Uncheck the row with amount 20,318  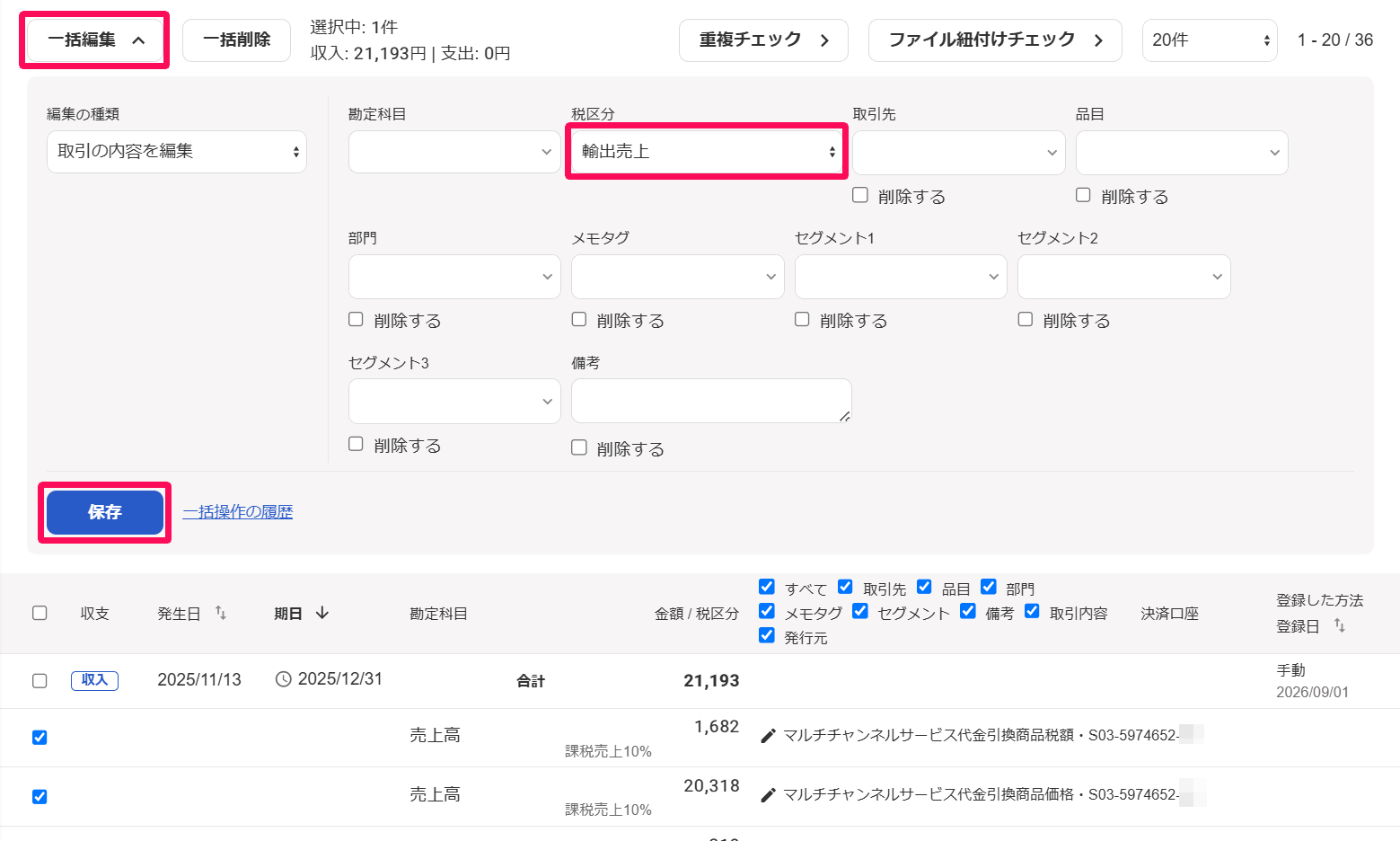[x=40, y=797]
